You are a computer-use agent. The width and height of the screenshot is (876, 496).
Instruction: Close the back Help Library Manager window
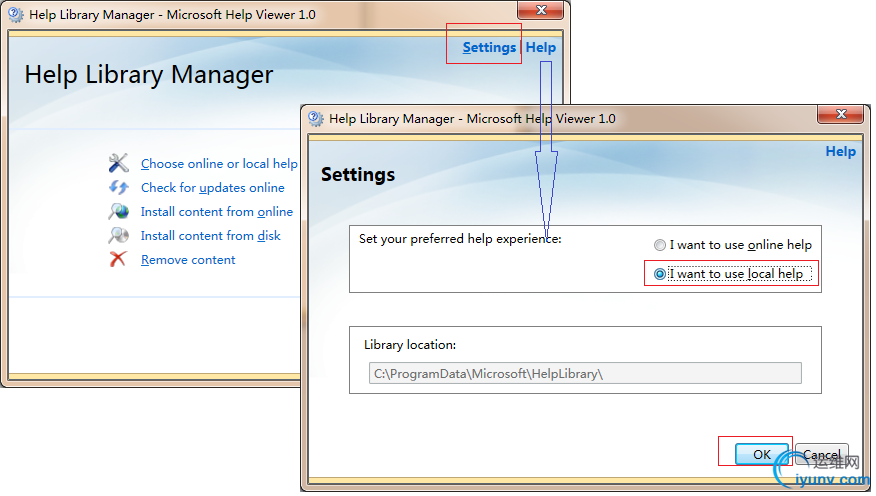point(541,10)
